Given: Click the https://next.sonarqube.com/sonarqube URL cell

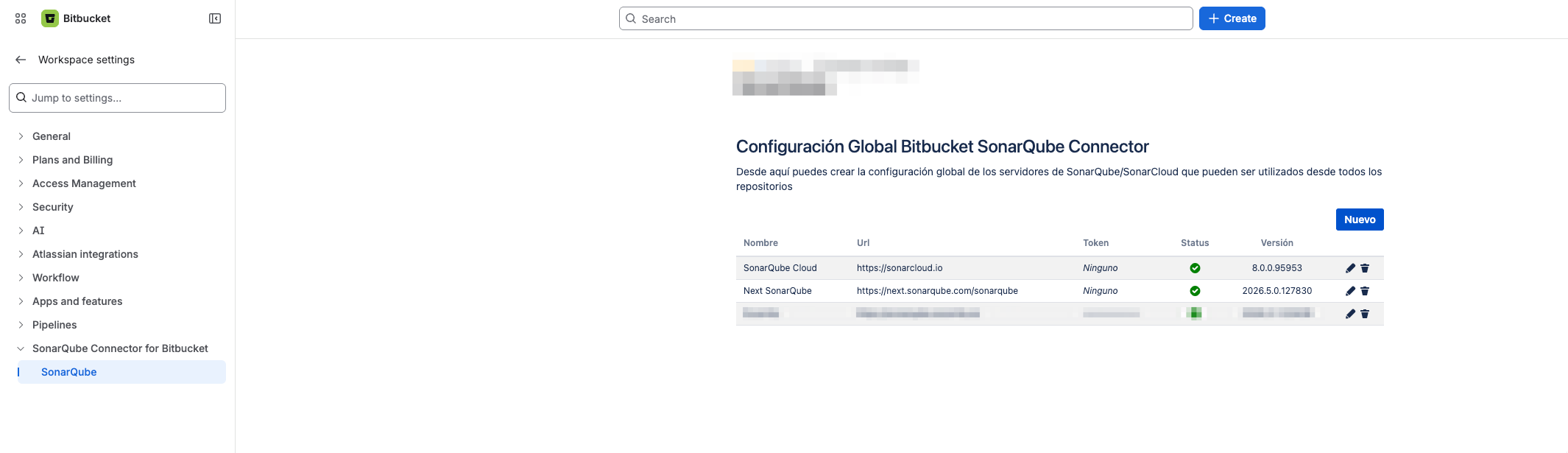Looking at the screenshot, I should pos(937,291).
